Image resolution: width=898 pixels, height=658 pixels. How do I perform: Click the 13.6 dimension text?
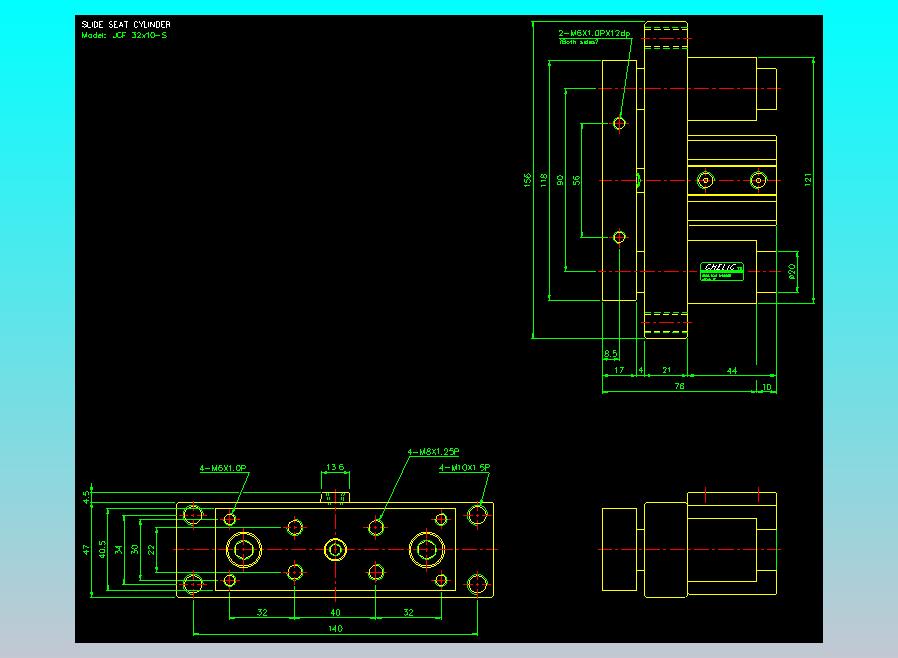[x=335, y=467]
